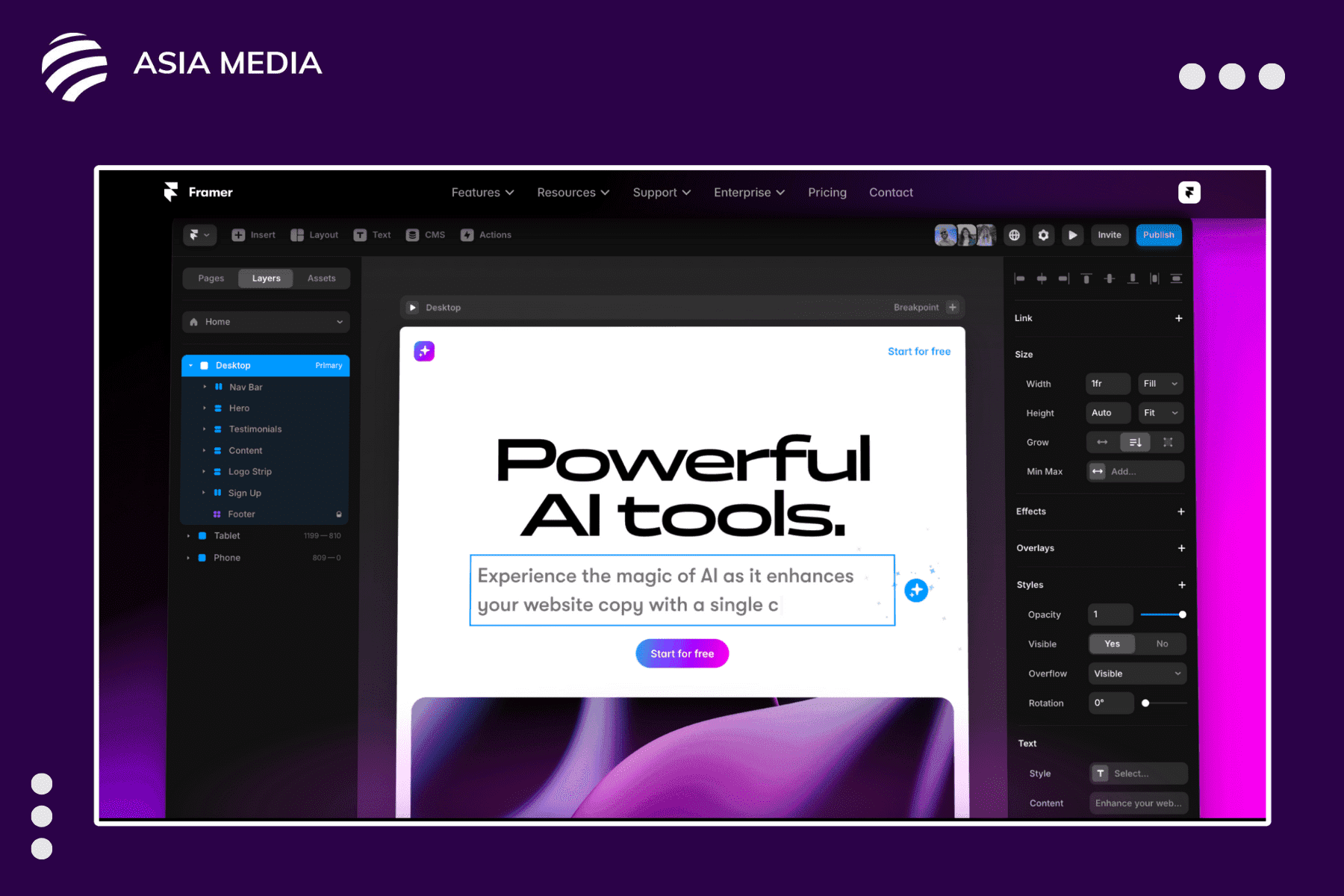Image resolution: width=1344 pixels, height=896 pixels.
Task: Open the Support menu
Action: tap(662, 193)
